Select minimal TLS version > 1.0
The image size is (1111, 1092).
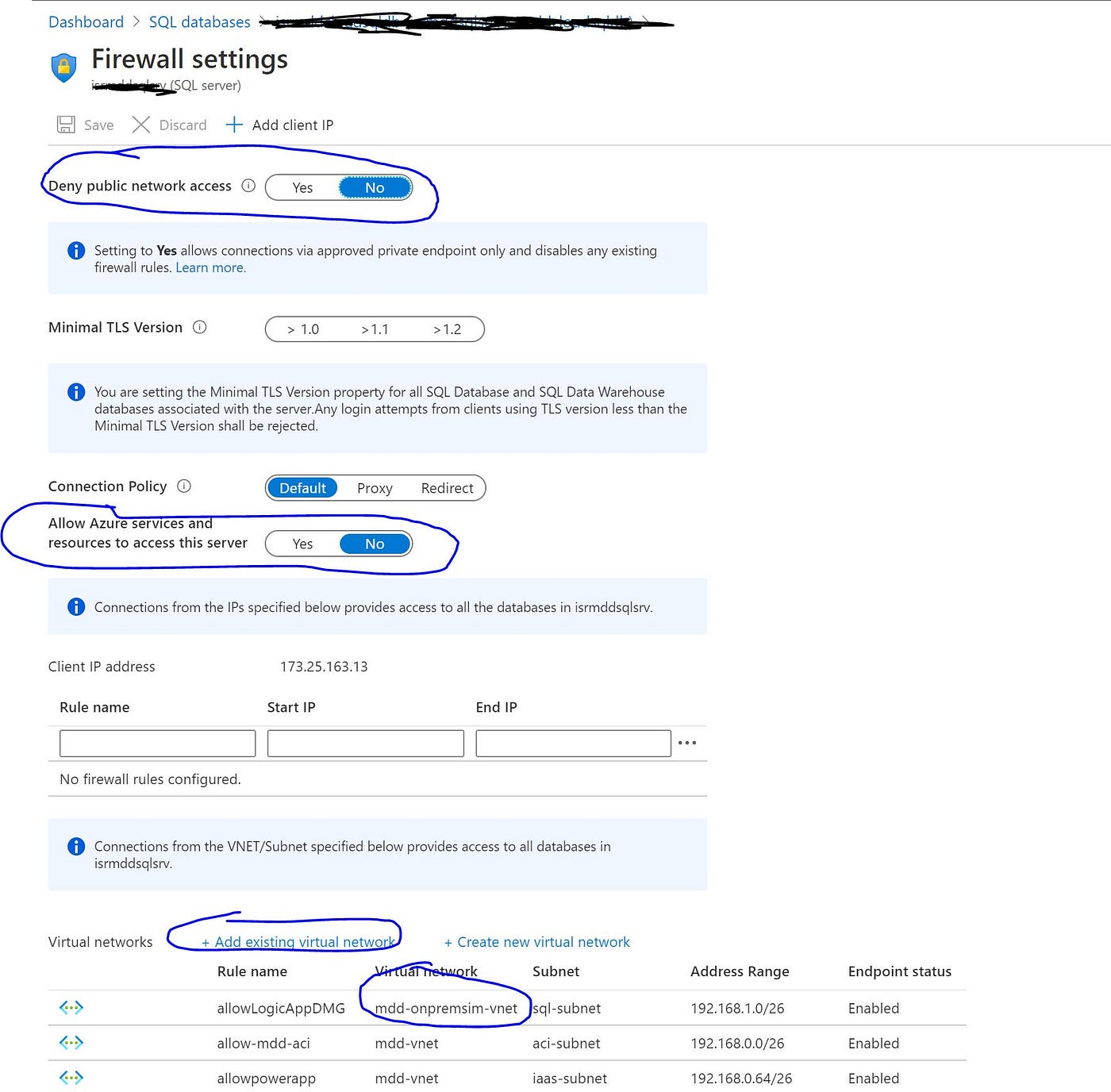pyautogui.click(x=303, y=329)
